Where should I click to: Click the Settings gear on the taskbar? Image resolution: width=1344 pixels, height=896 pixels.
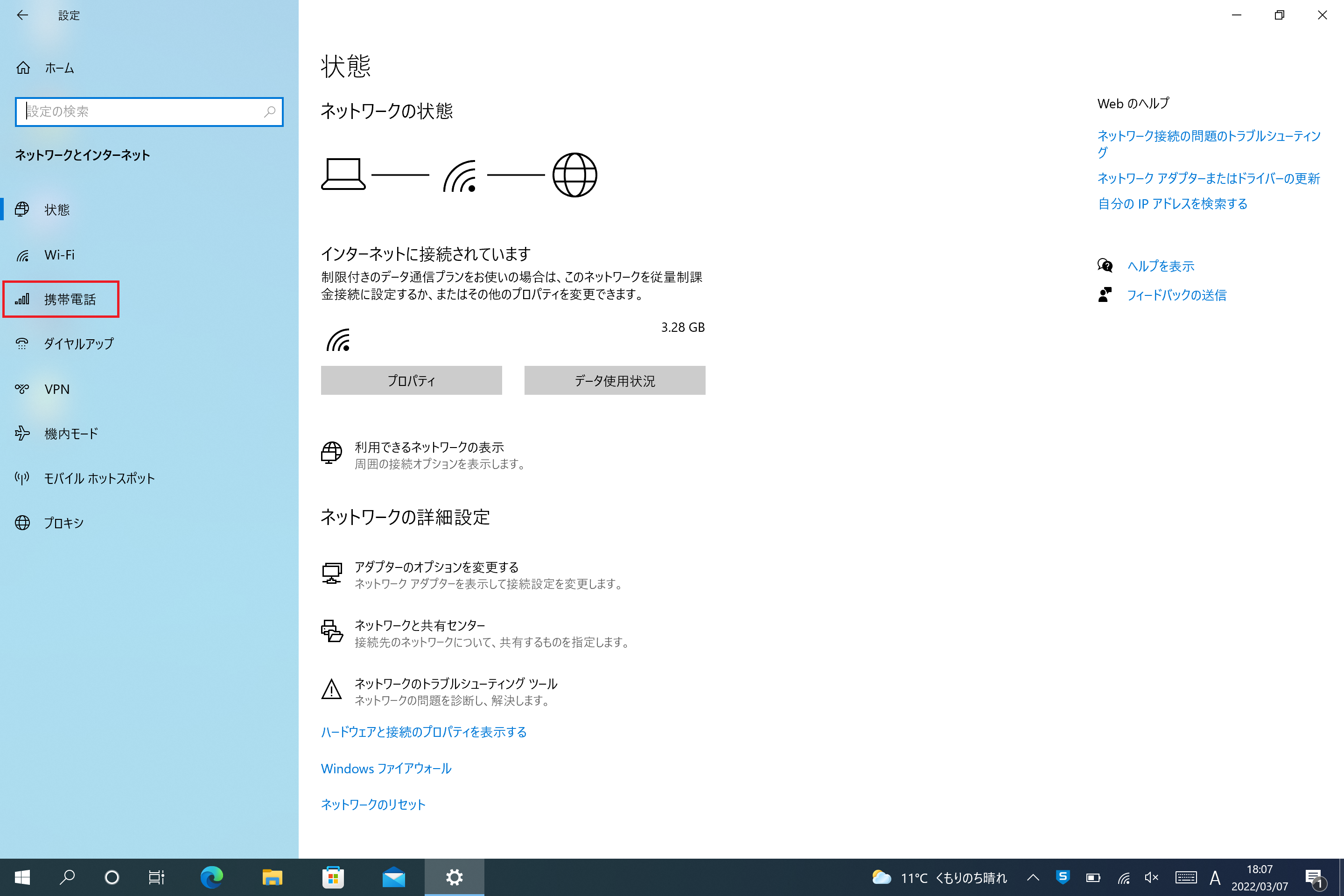(x=454, y=878)
